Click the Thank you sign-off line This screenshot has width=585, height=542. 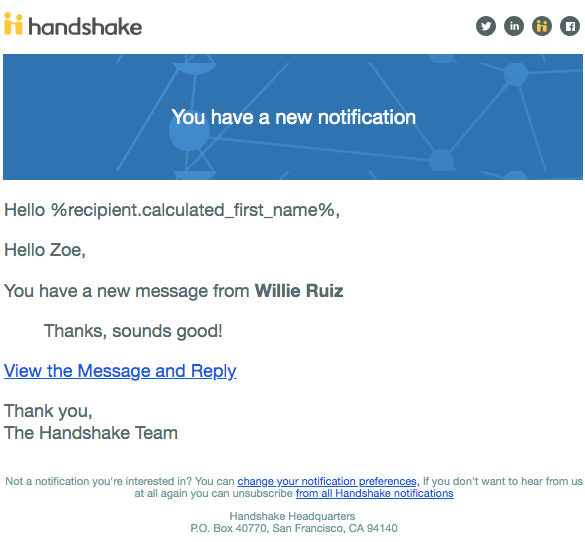pos(48,411)
